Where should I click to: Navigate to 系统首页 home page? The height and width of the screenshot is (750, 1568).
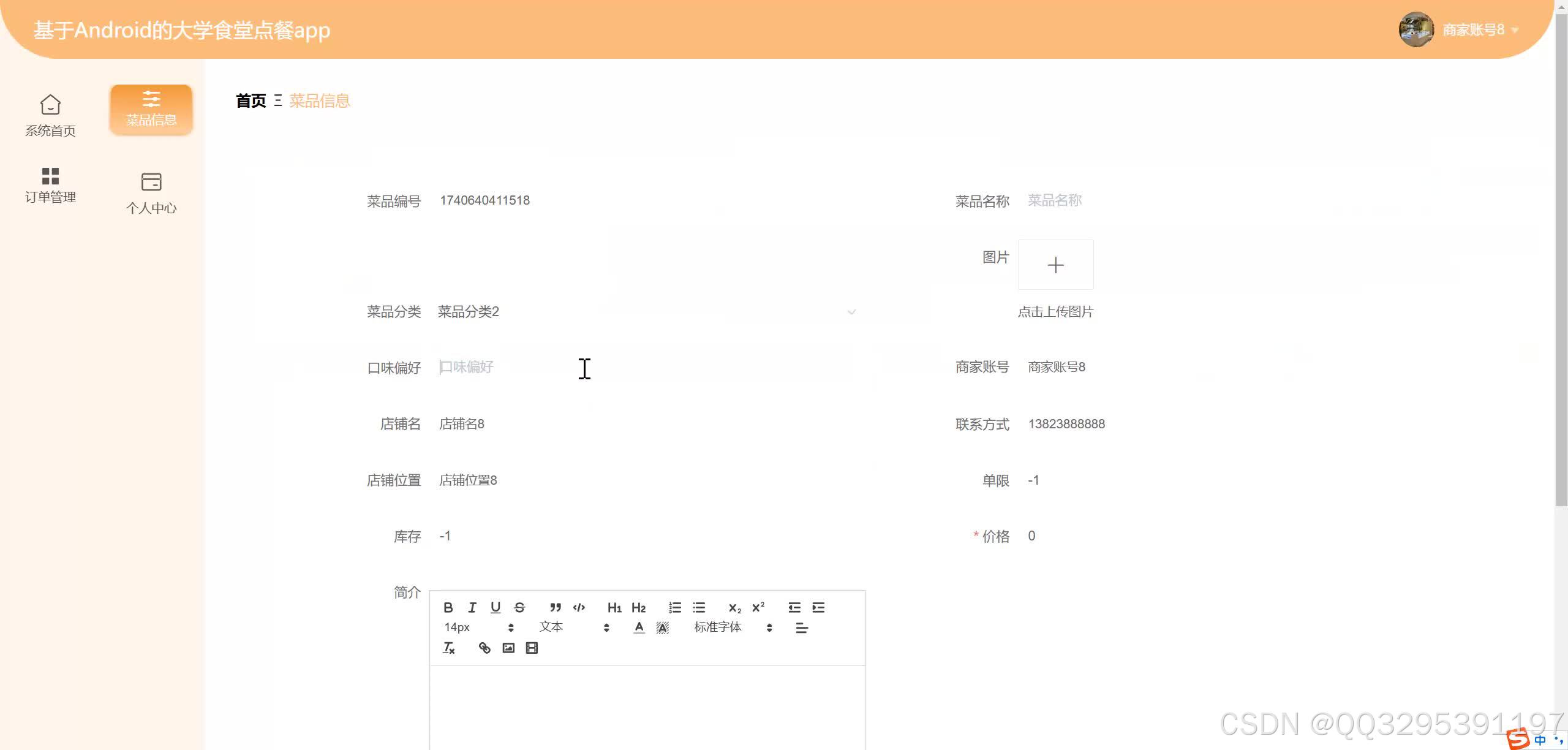tap(51, 115)
